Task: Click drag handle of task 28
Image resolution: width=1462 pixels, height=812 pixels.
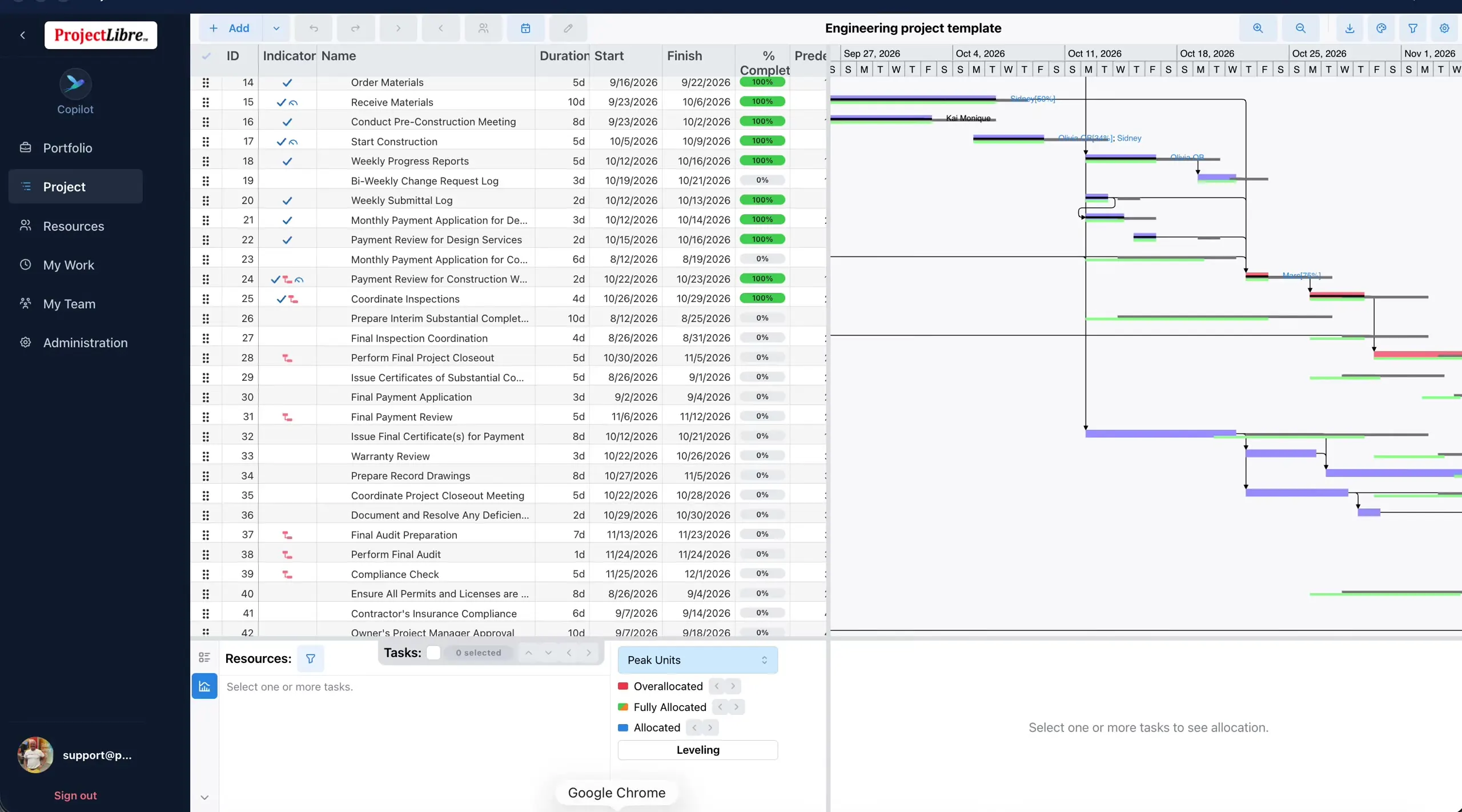Action: [x=206, y=358]
